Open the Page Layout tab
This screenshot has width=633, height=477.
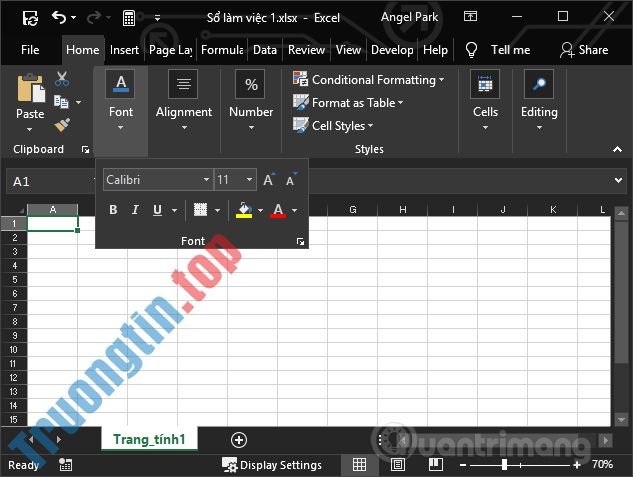click(x=170, y=50)
